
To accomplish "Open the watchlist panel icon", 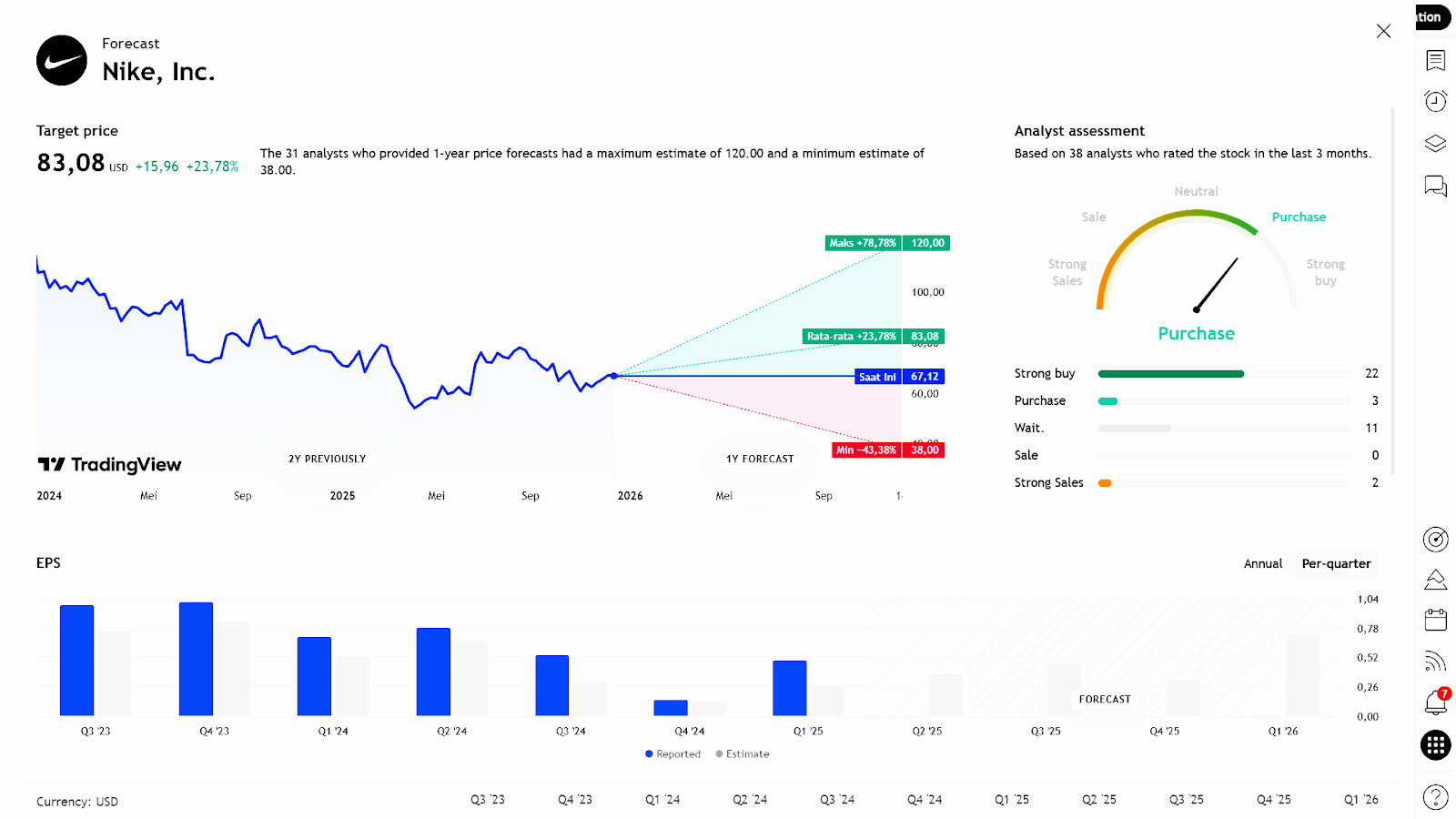I will (x=1435, y=60).
